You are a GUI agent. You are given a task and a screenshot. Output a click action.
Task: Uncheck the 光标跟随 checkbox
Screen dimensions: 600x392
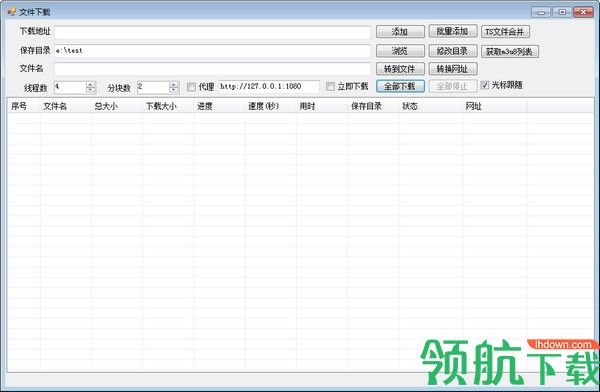(x=484, y=85)
